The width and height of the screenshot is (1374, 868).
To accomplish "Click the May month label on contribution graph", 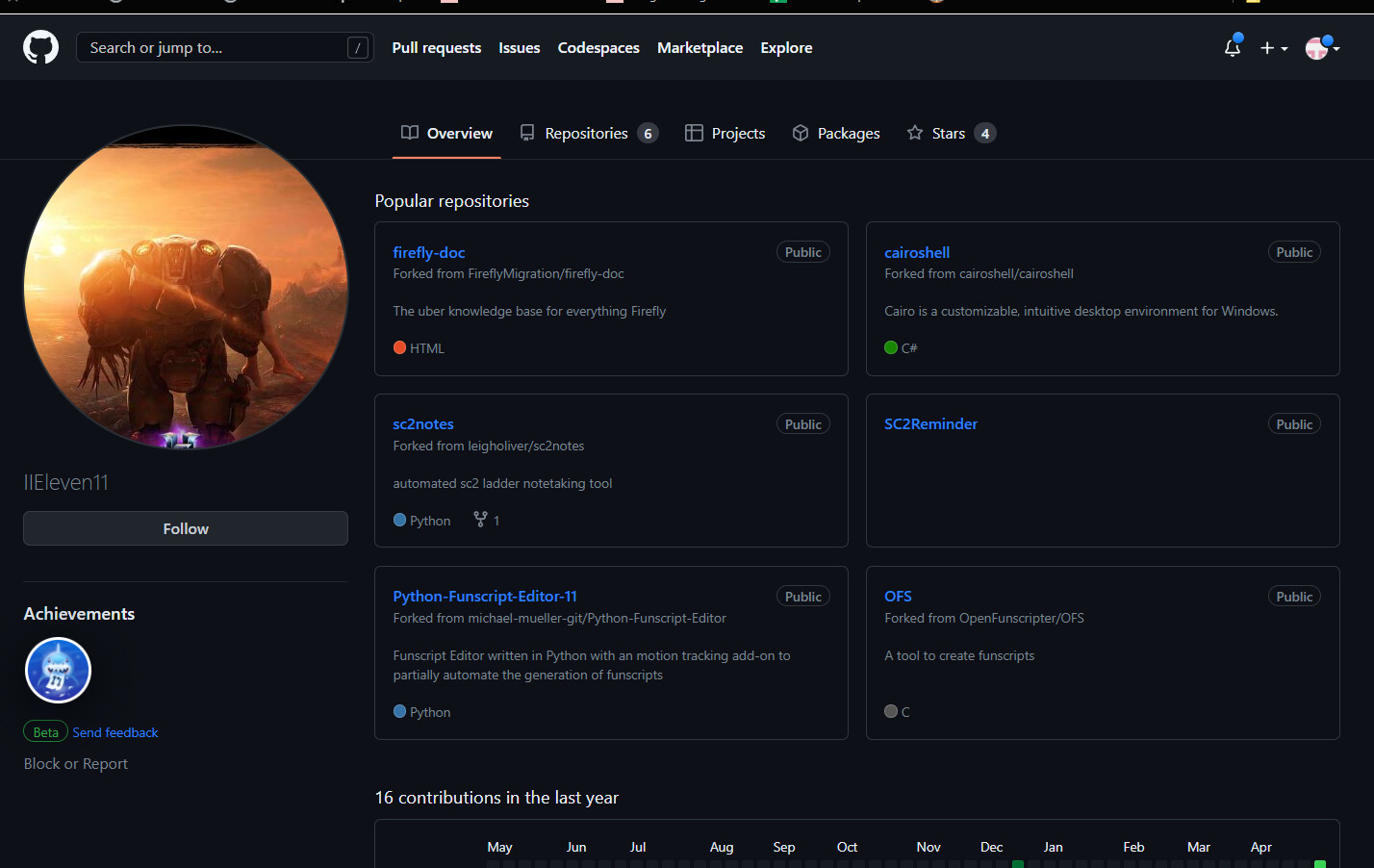I will 499,847.
